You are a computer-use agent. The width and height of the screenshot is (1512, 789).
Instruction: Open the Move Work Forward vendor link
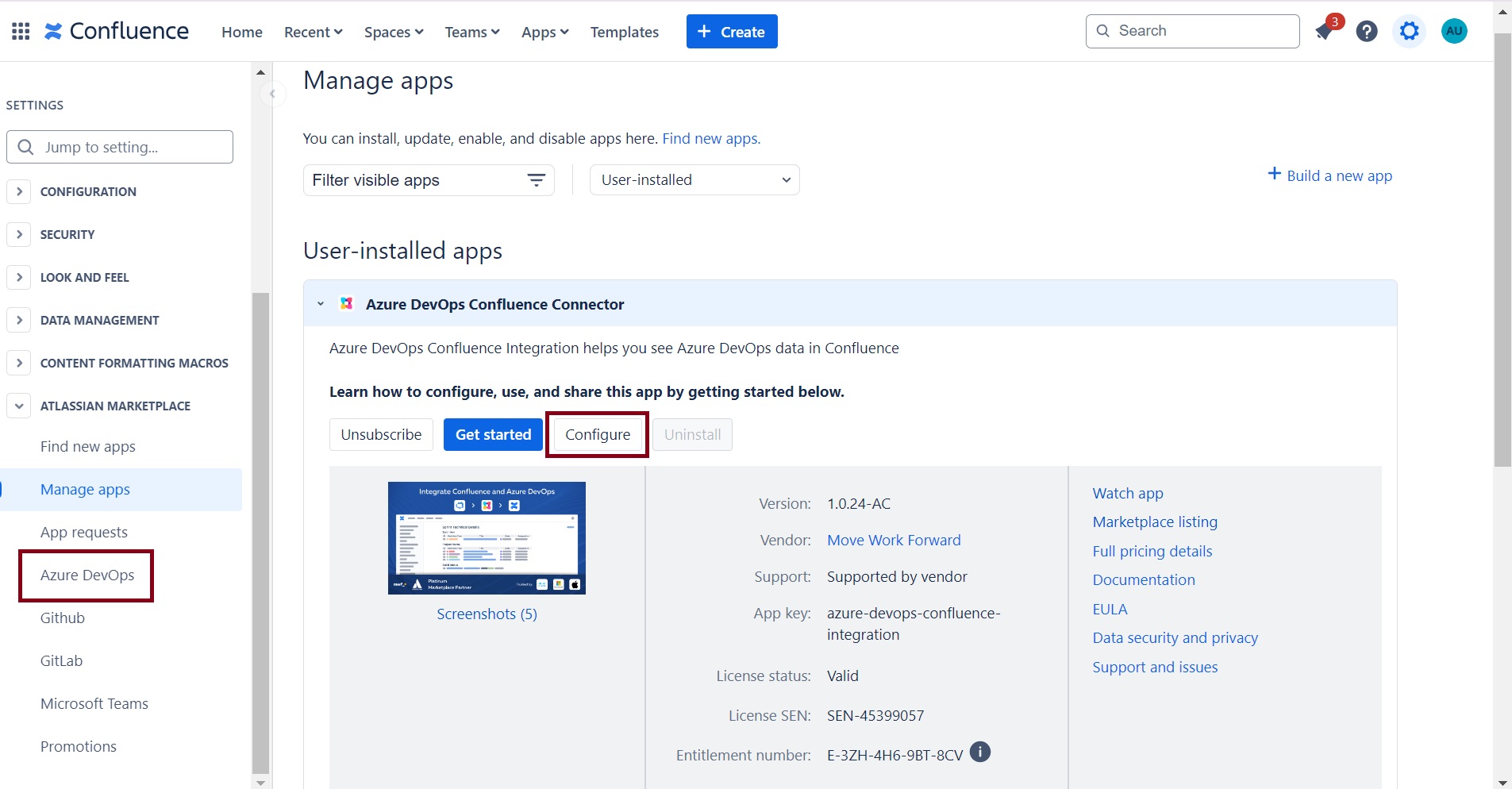click(894, 541)
